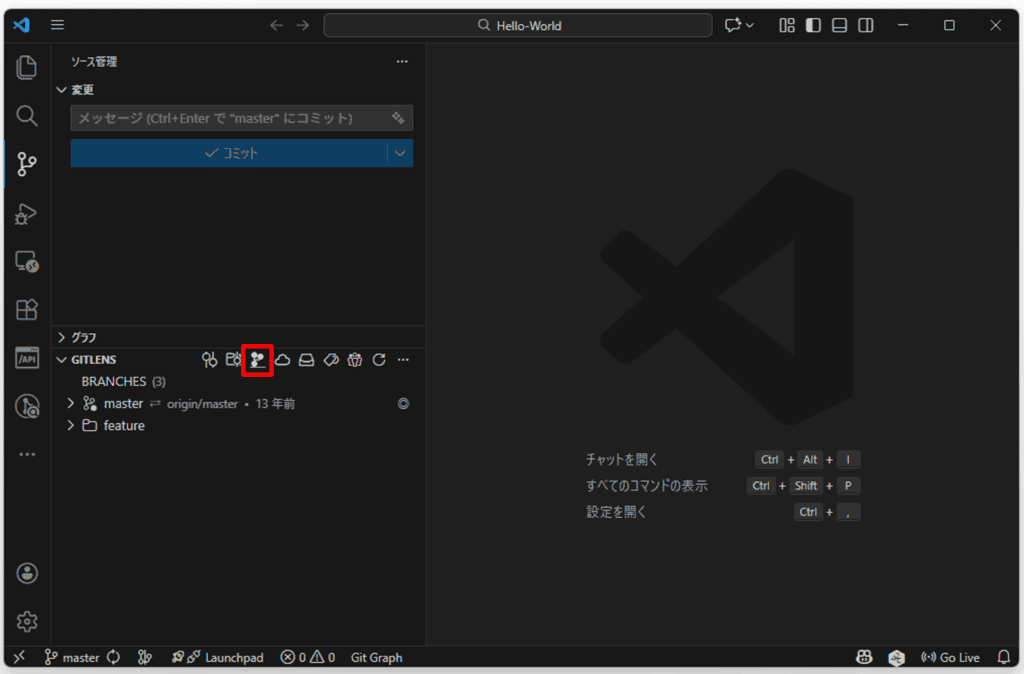Collapse the 変更 section

click(62, 89)
